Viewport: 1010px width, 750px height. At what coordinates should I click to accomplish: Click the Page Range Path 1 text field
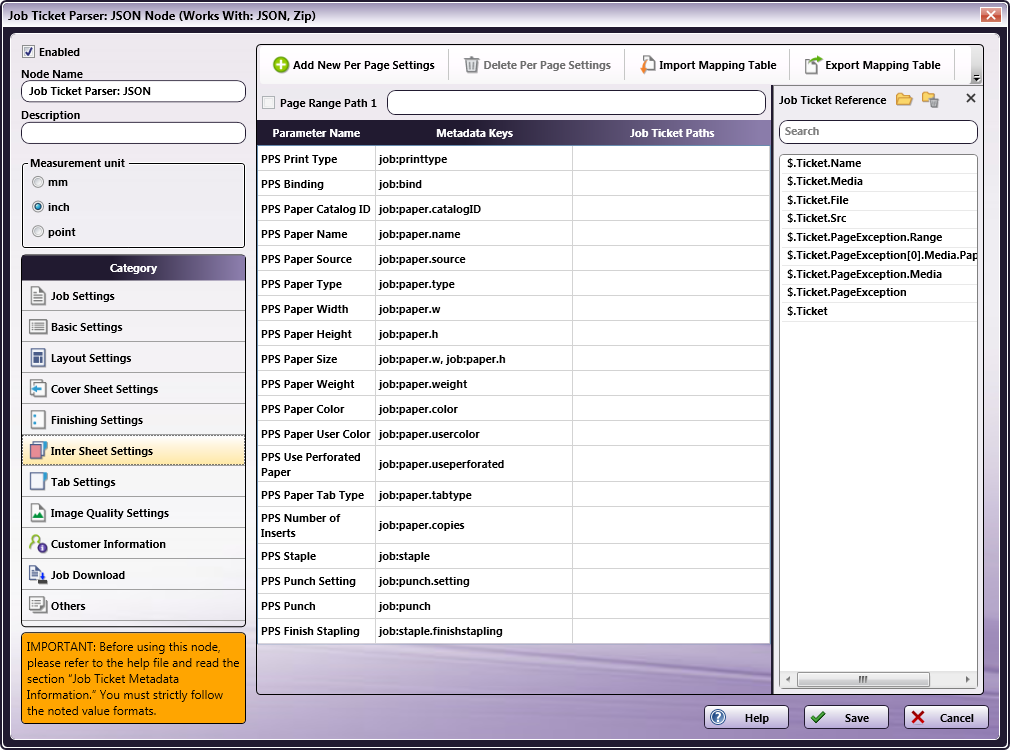(x=576, y=102)
